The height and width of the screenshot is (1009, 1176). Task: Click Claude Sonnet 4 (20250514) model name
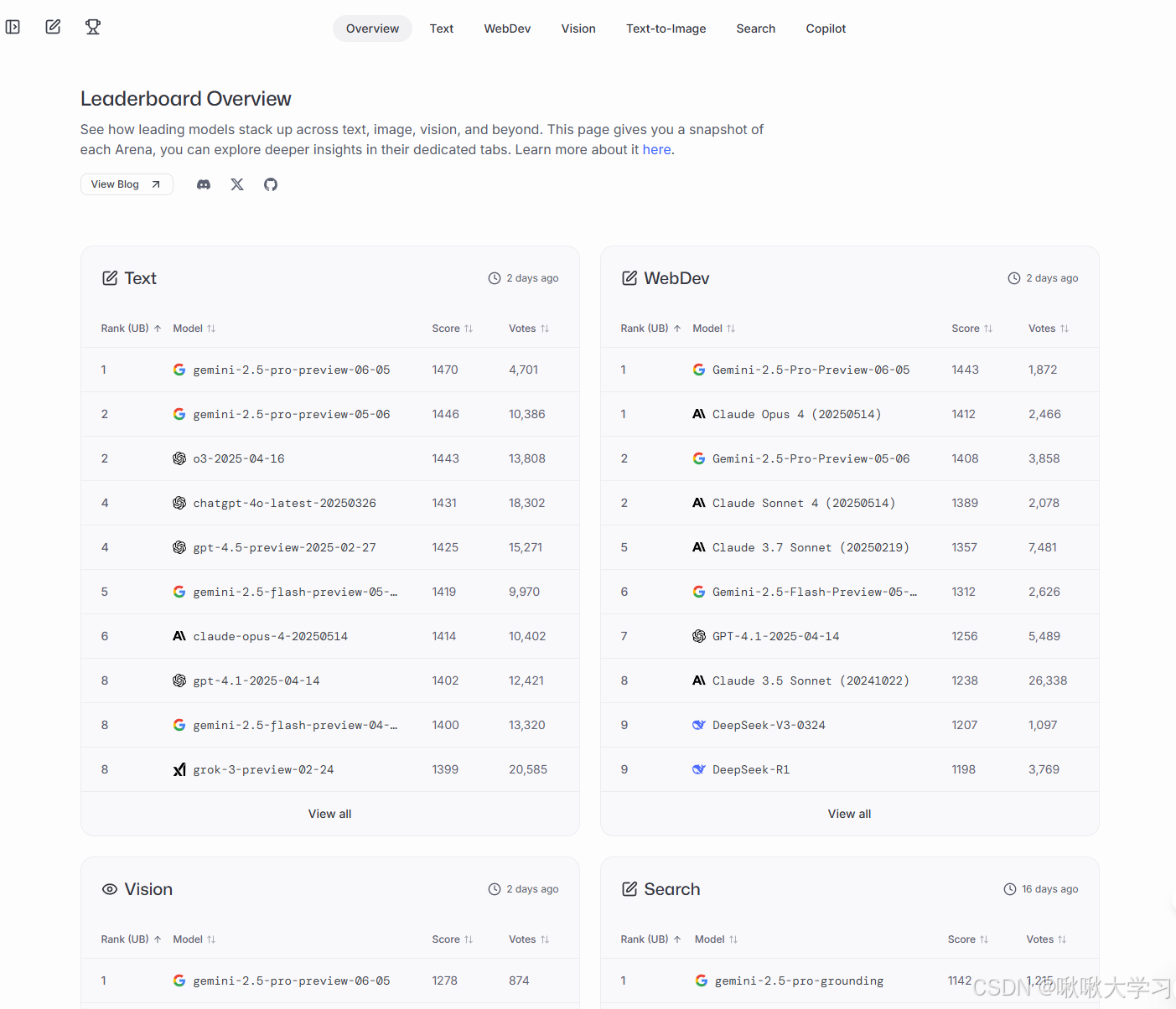[x=804, y=503]
